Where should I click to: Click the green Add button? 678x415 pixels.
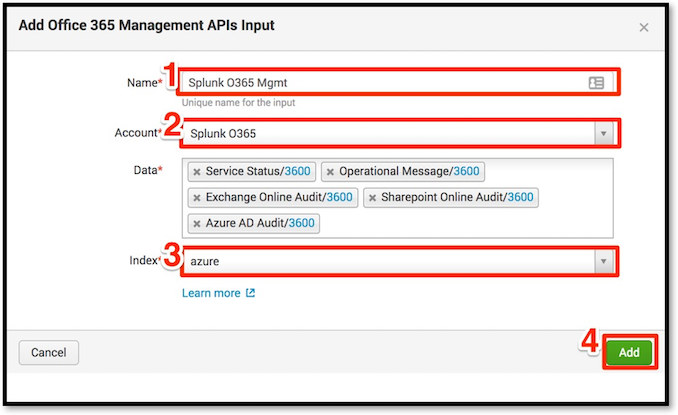(629, 352)
